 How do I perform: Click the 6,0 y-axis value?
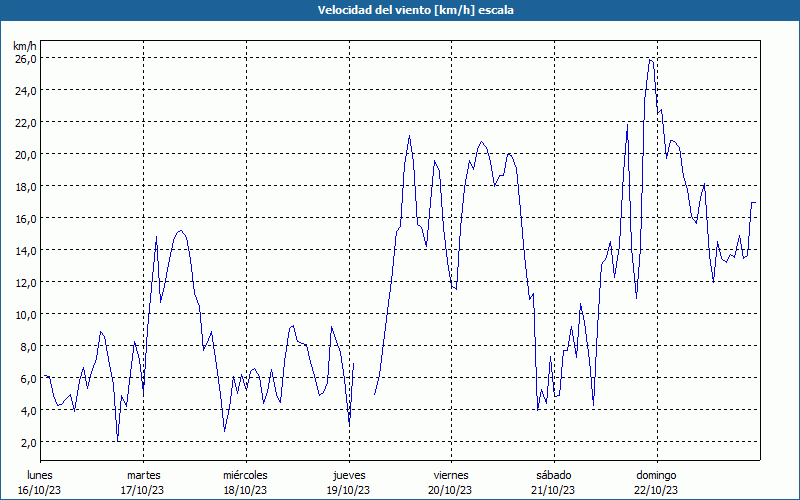coord(28,378)
